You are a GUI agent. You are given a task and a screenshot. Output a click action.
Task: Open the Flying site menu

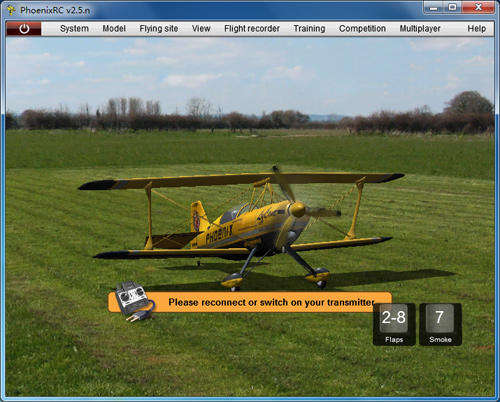click(159, 29)
